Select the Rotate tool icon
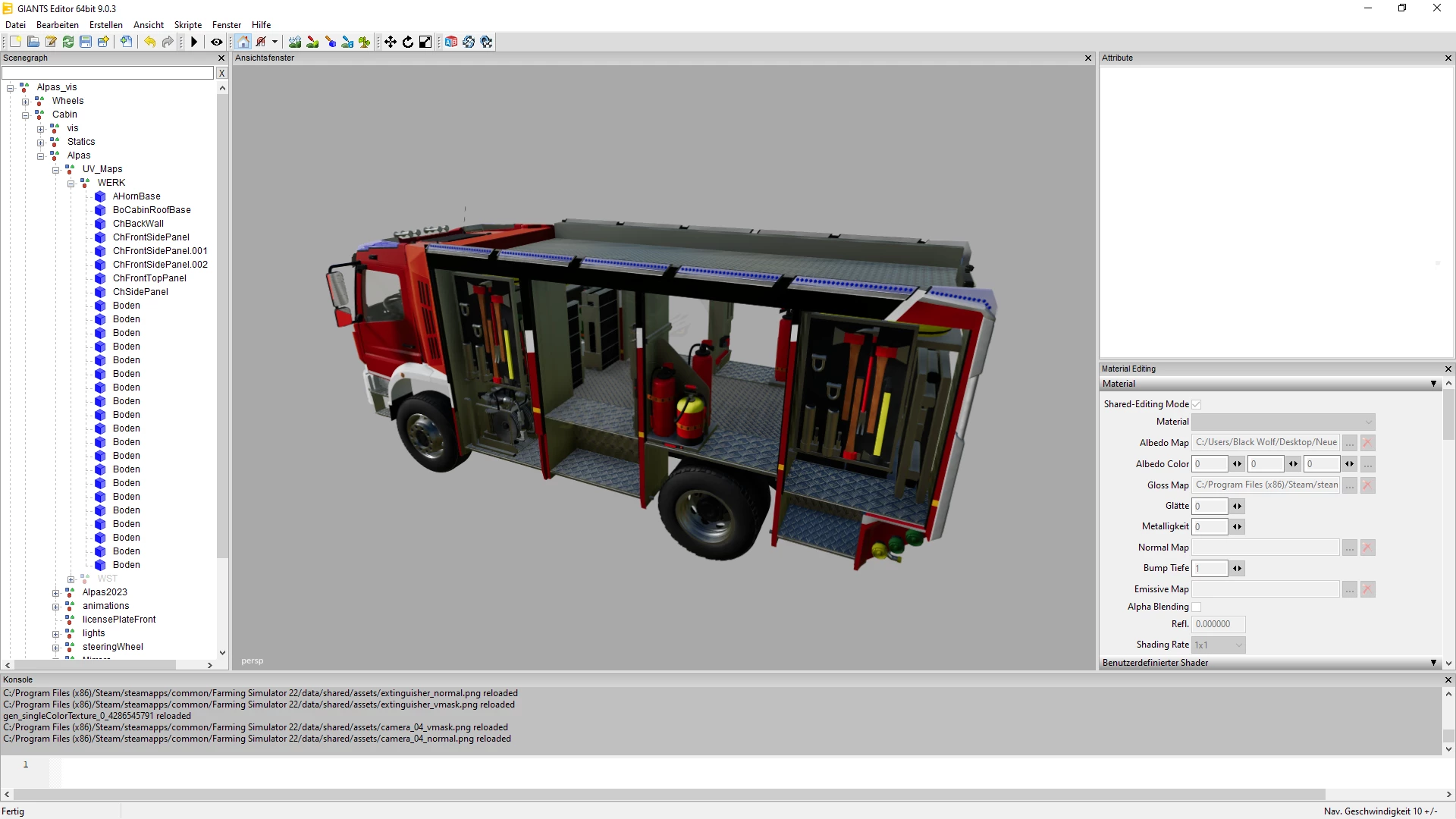Image resolution: width=1456 pixels, height=819 pixels. tap(408, 42)
